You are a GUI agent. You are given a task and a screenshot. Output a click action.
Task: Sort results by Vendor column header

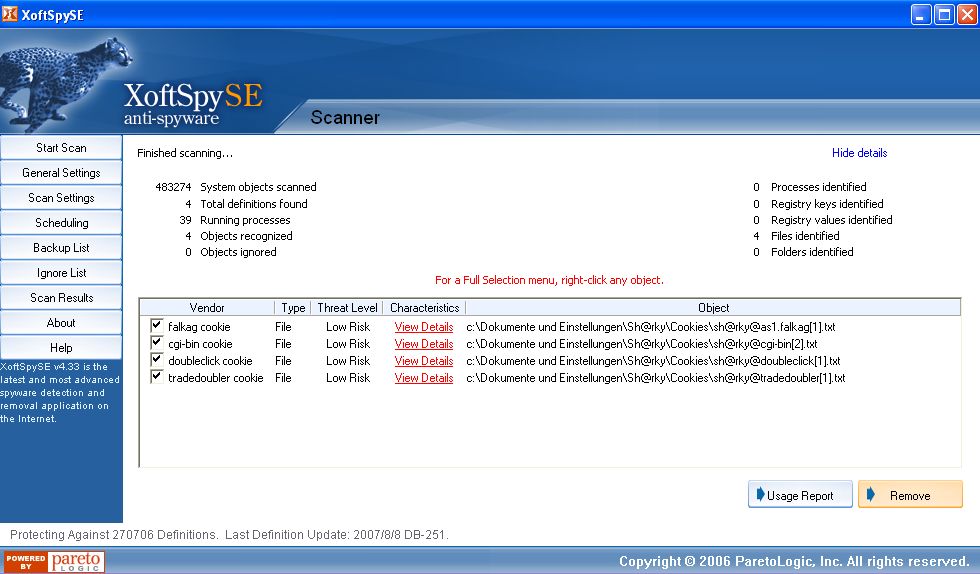tap(207, 308)
